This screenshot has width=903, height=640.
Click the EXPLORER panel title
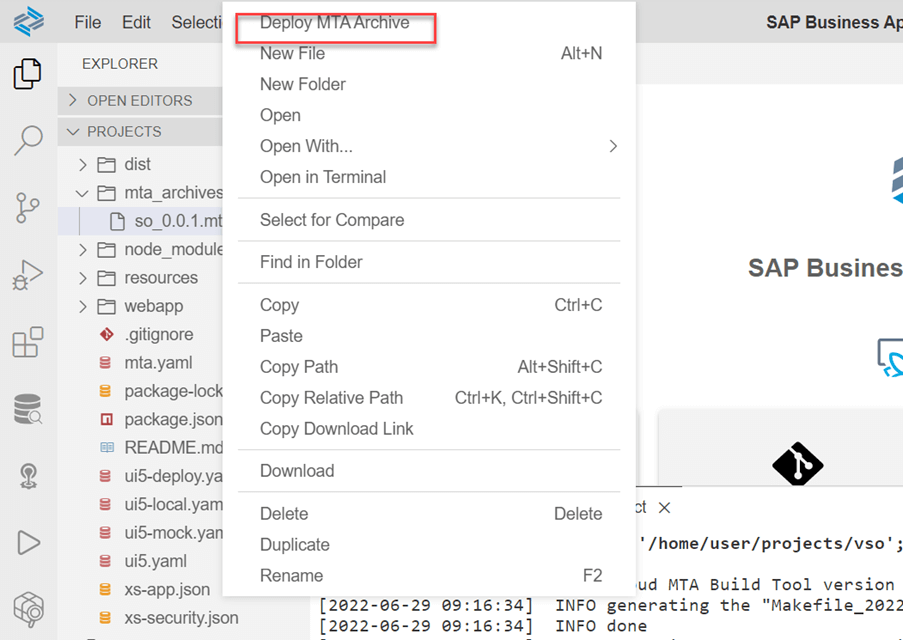click(120, 63)
